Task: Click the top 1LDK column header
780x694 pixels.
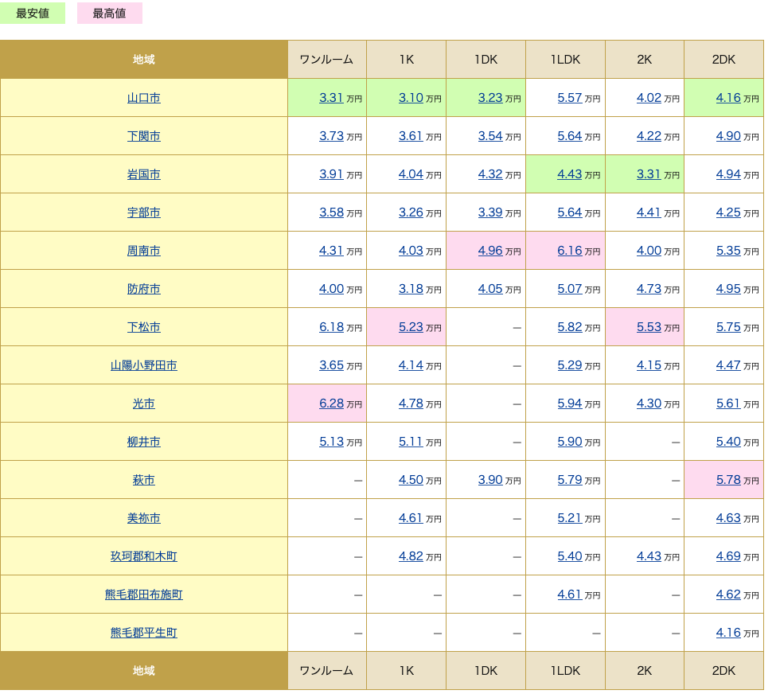Action: click(565, 60)
